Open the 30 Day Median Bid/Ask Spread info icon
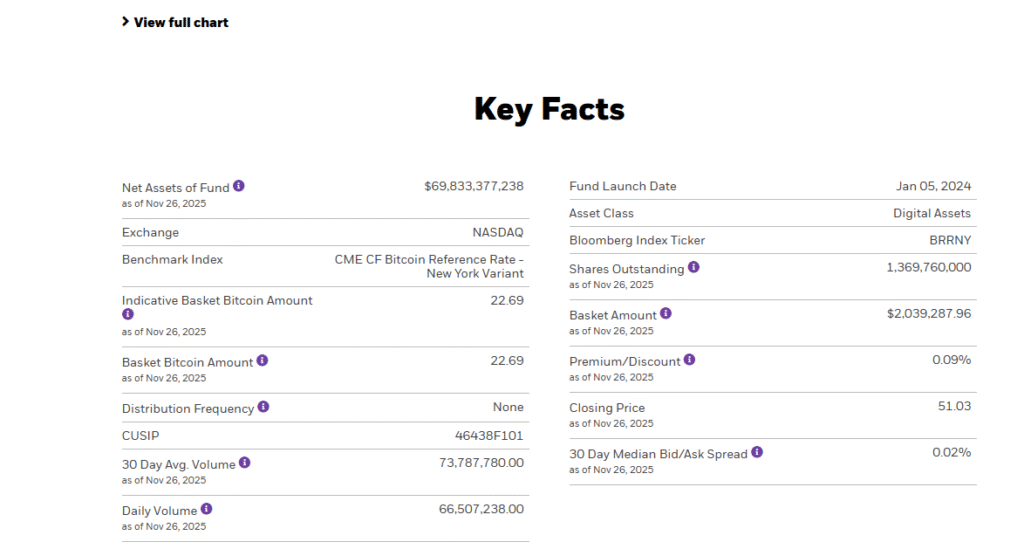1024x549 pixels. coord(757,452)
